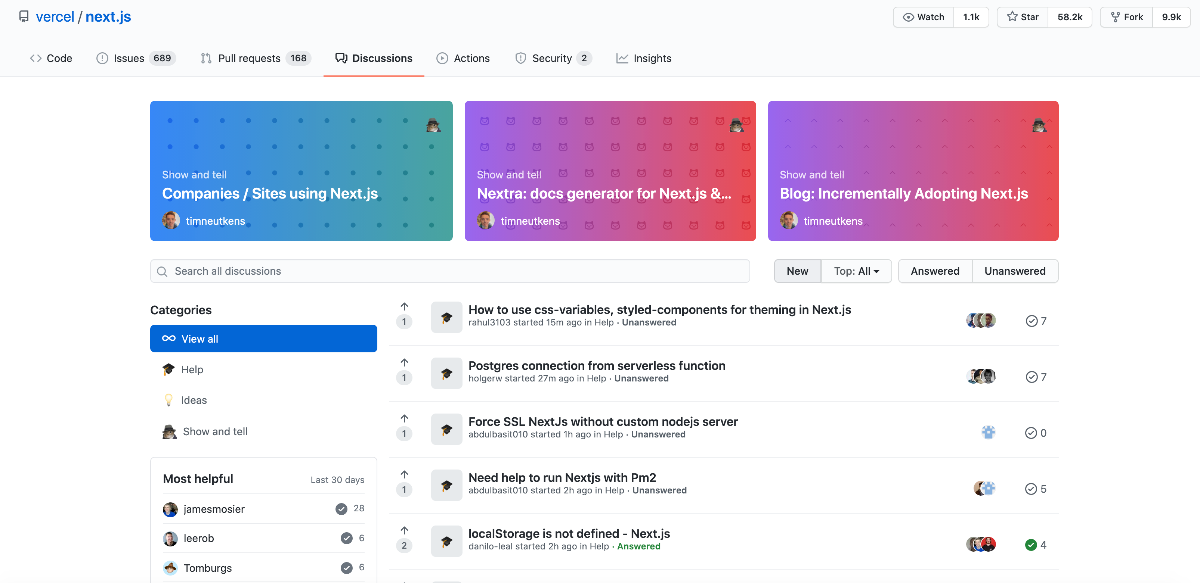Viewport: 1200px width, 583px height.
Task: Select the New sort toggle
Action: 797,271
